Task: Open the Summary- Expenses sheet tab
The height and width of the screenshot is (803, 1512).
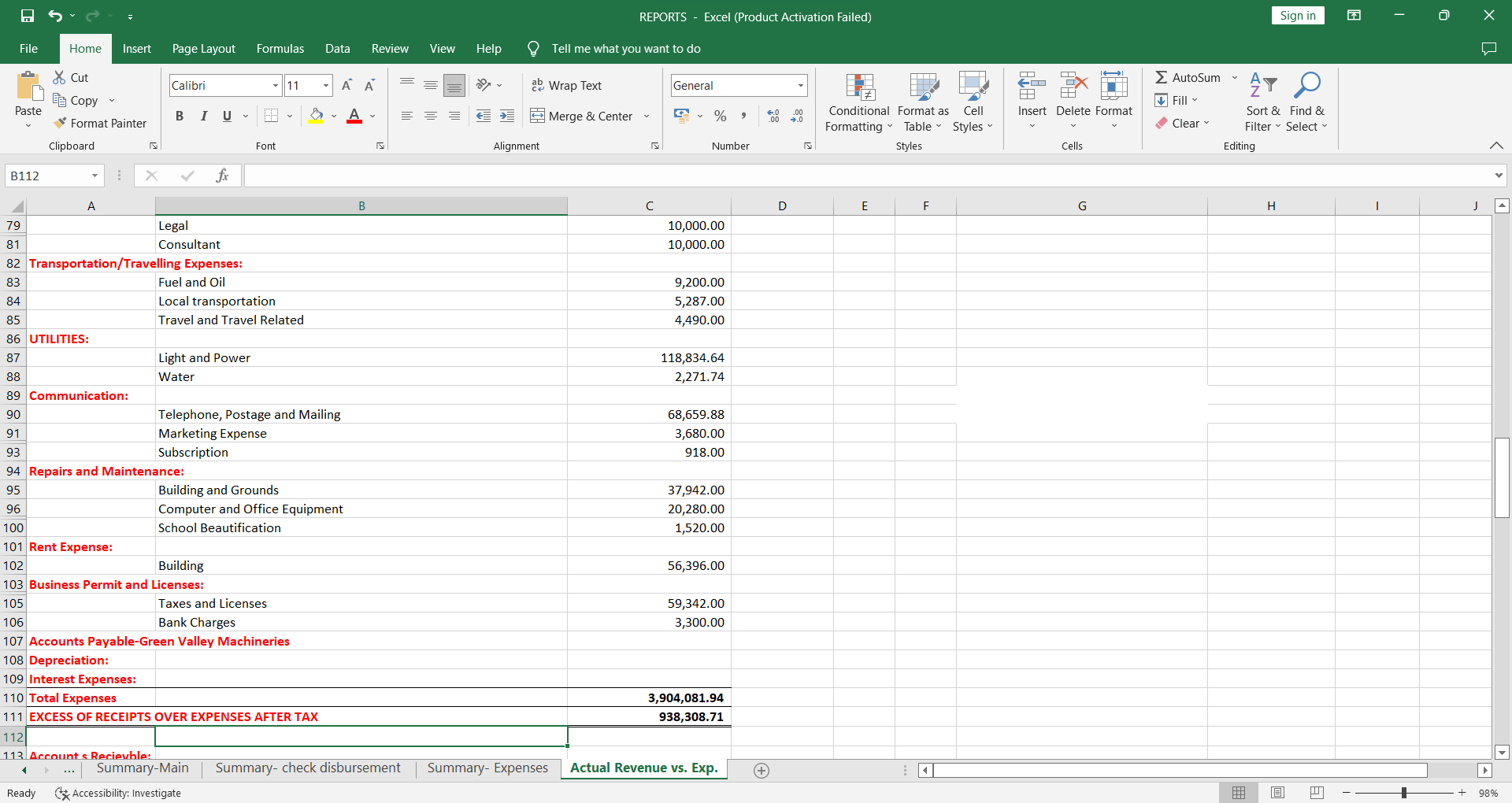Action: (487, 768)
